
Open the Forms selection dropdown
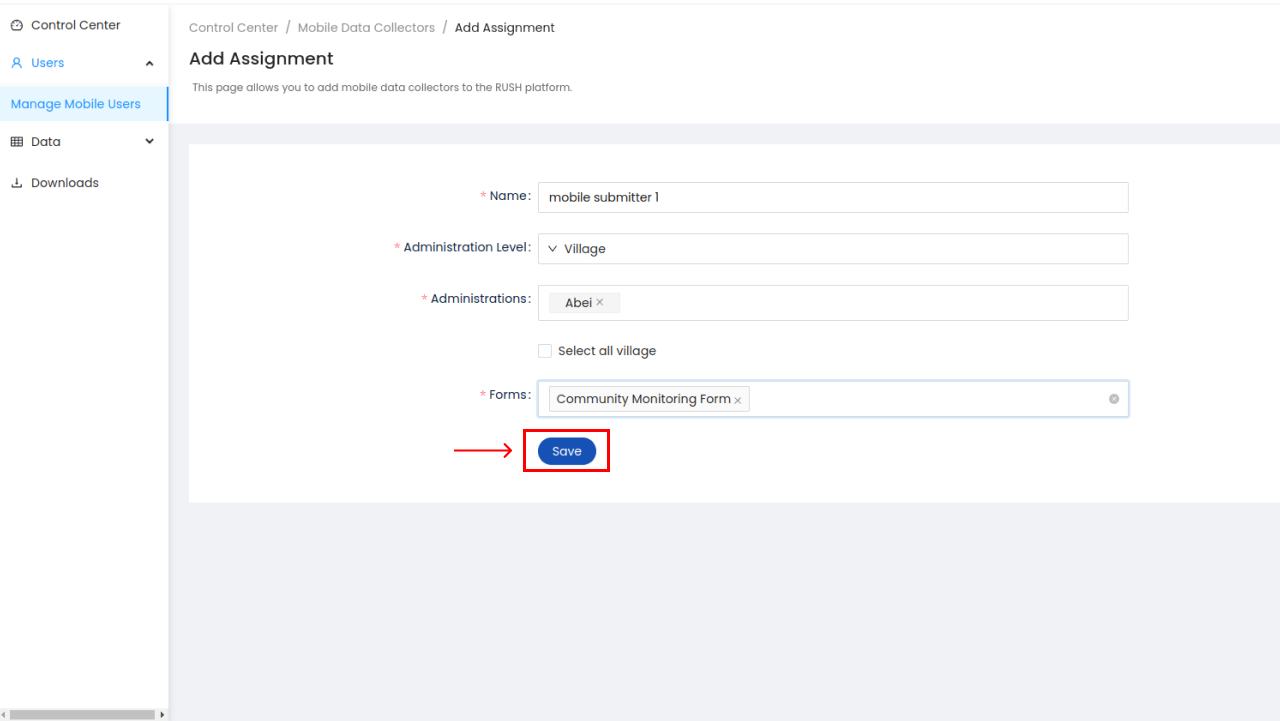(x=833, y=399)
